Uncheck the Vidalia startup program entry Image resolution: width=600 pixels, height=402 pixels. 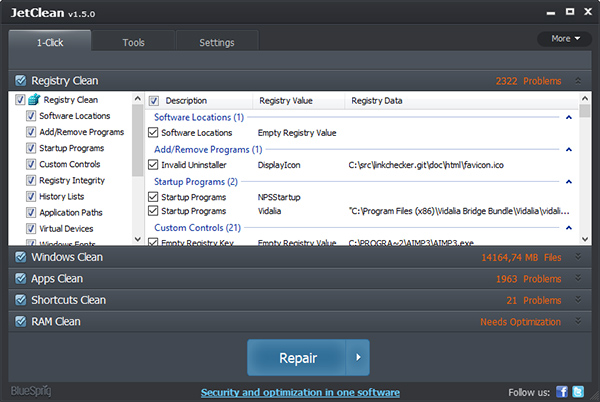pos(153,212)
